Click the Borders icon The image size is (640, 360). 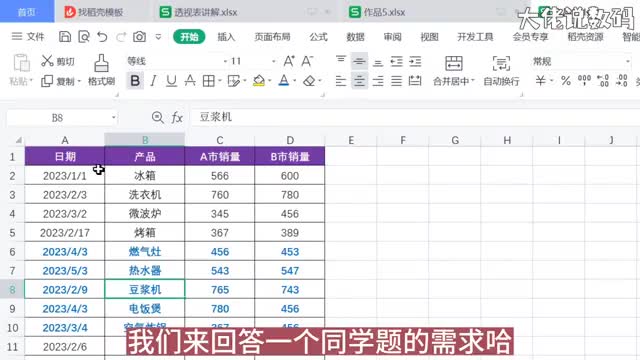coord(209,81)
